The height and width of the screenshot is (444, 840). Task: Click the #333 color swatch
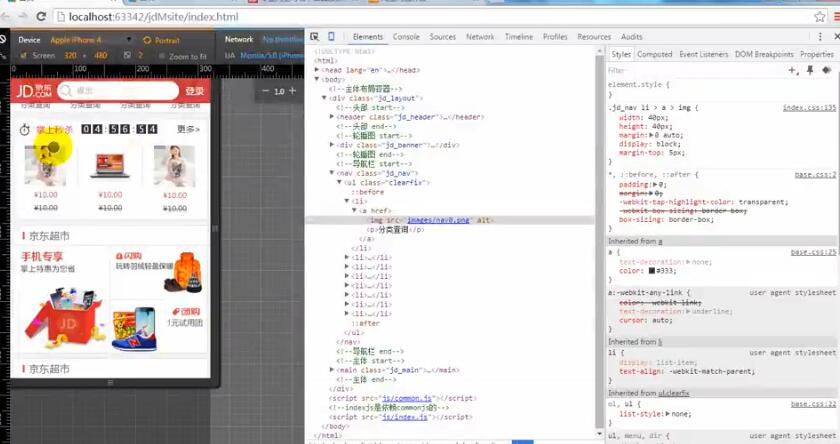coord(651,270)
